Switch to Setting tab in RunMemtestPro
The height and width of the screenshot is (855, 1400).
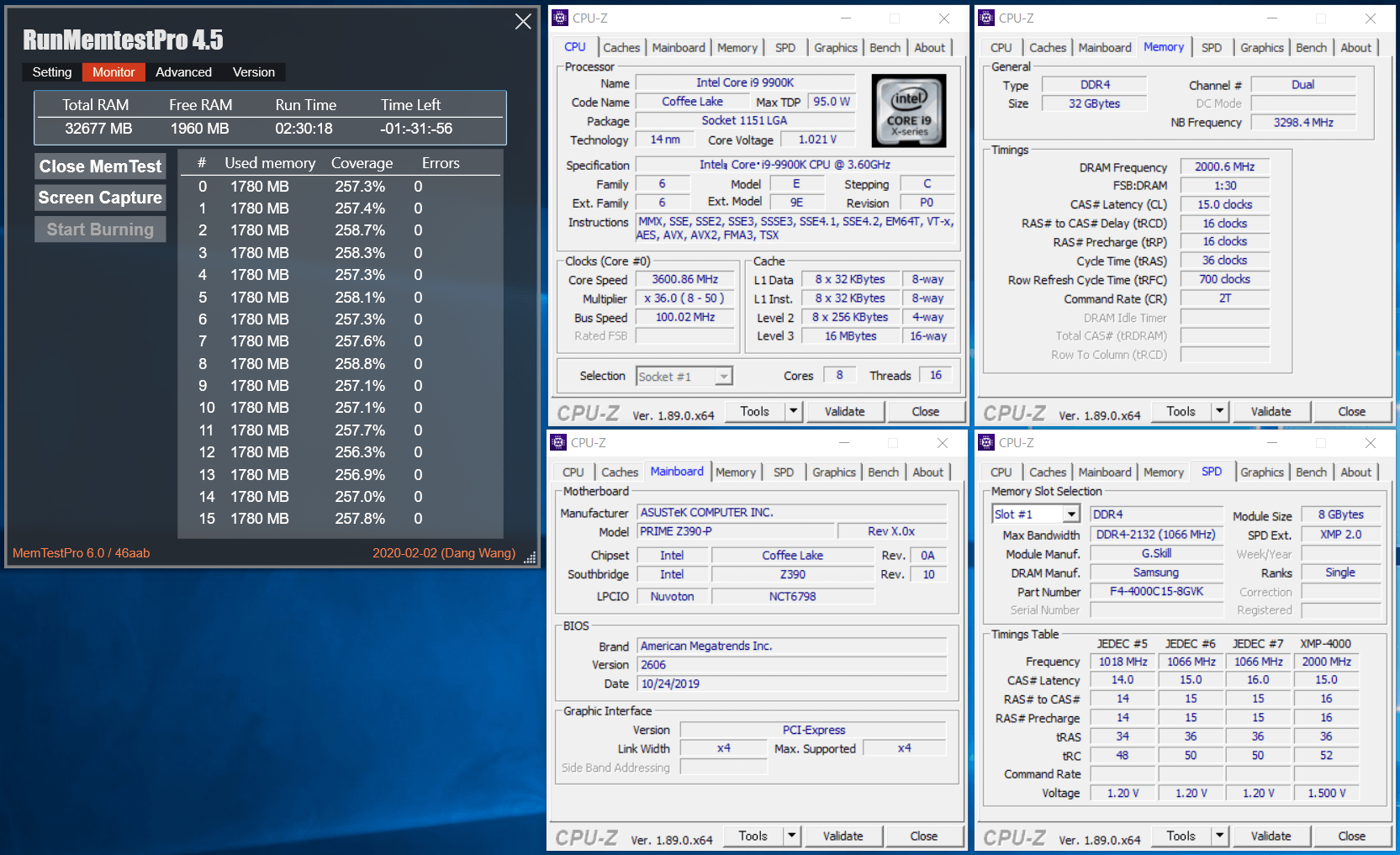pos(52,72)
